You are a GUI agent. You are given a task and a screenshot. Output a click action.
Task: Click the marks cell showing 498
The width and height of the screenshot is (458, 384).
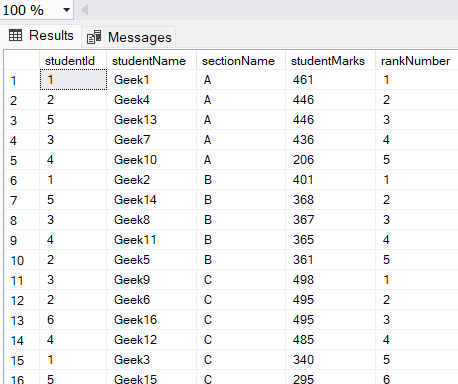(x=331, y=280)
